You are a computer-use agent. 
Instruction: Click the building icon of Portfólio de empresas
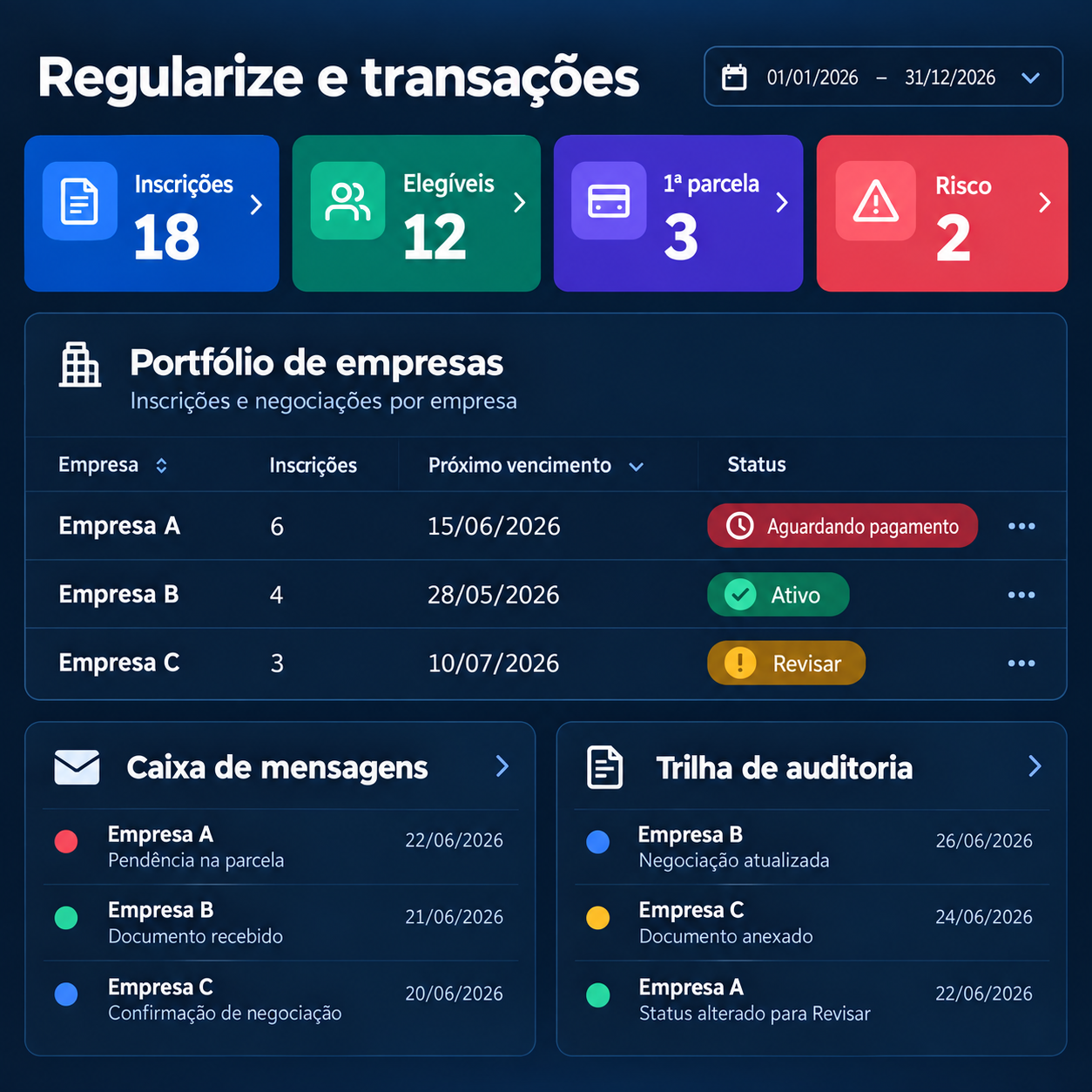pyautogui.click(x=80, y=365)
